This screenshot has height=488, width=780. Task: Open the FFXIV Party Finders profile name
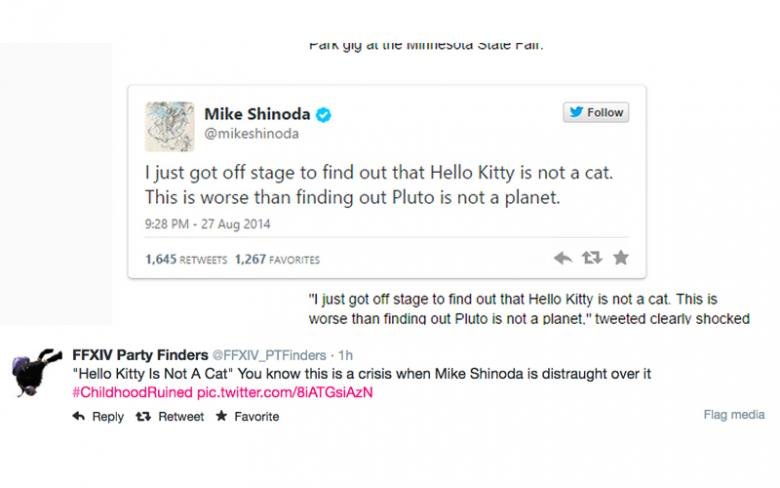pos(139,354)
